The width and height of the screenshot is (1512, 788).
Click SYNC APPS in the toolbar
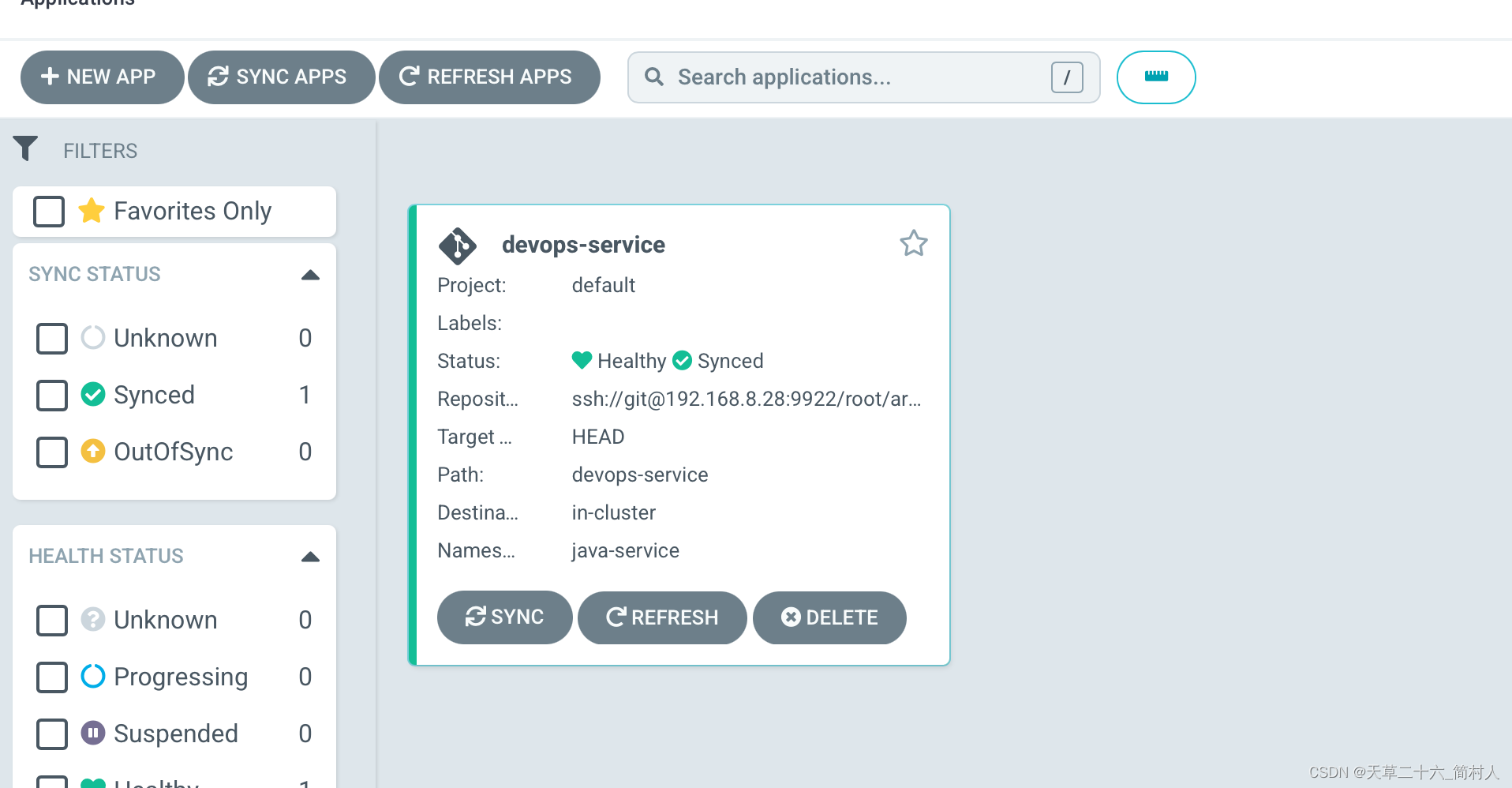(281, 77)
